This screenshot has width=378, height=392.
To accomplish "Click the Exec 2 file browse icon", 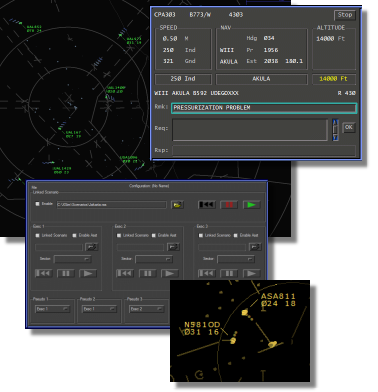I will (x=173, y=247).
